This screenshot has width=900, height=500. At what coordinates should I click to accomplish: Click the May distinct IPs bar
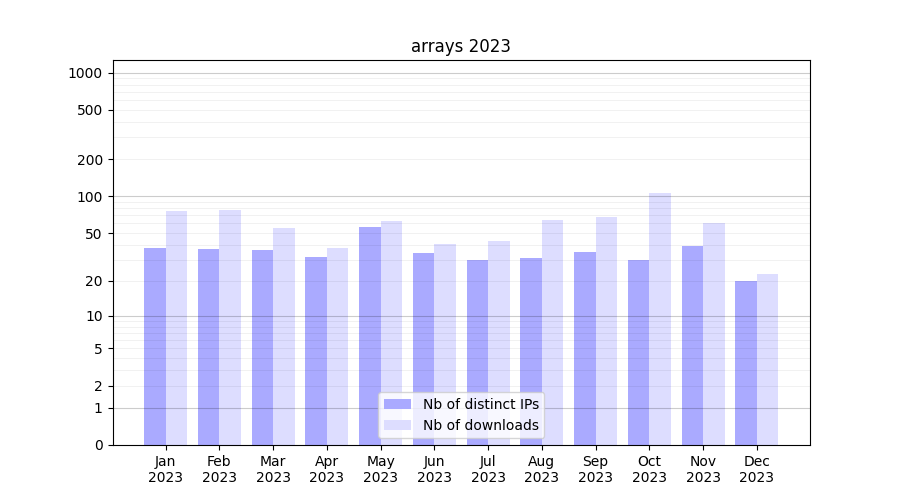tap(370, 335)
